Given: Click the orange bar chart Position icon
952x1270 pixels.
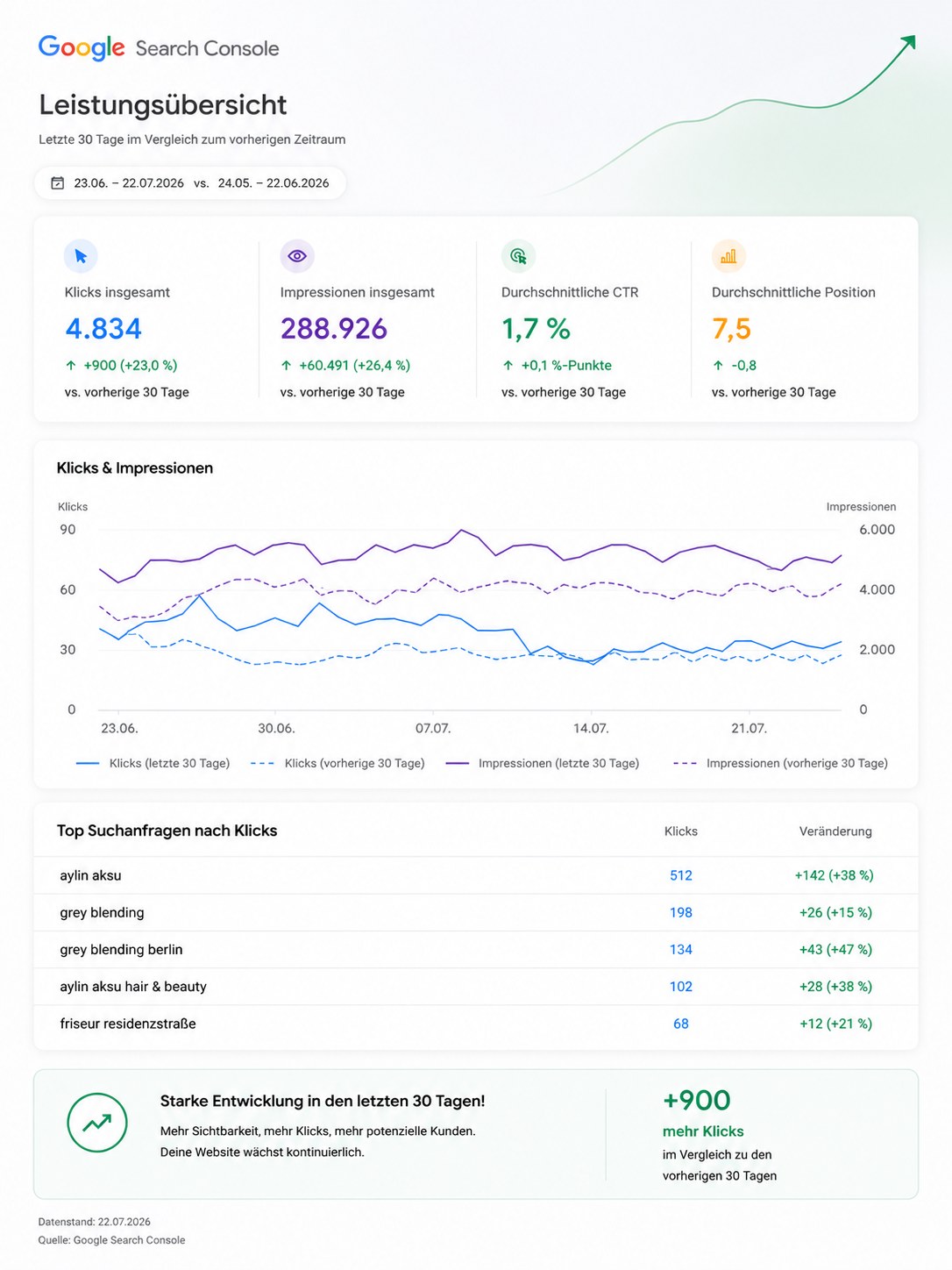Looking at the screenshot, I should click(x=728, y=256).
